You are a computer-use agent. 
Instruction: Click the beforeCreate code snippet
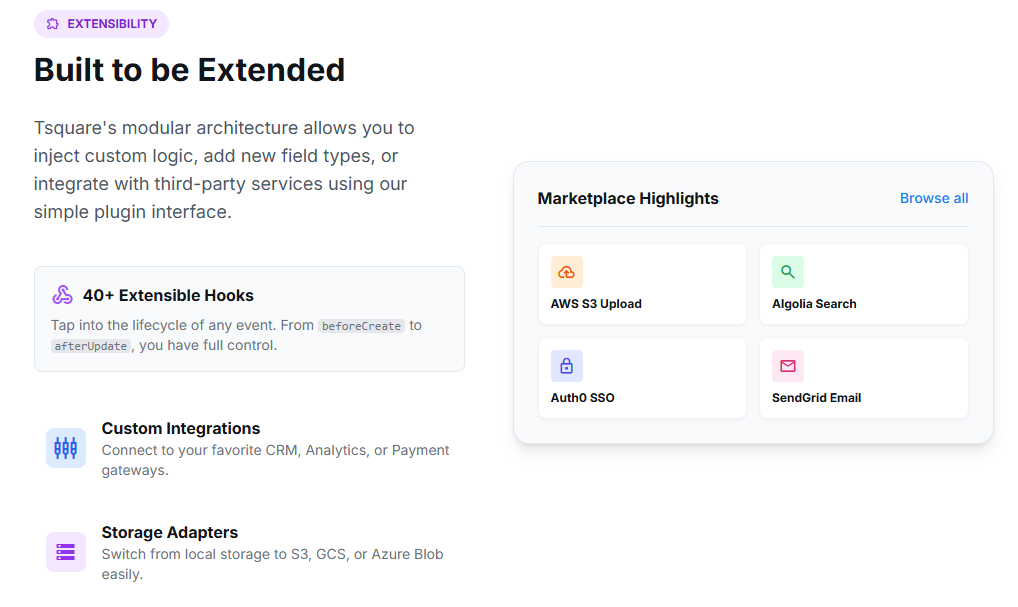(362, 326)
